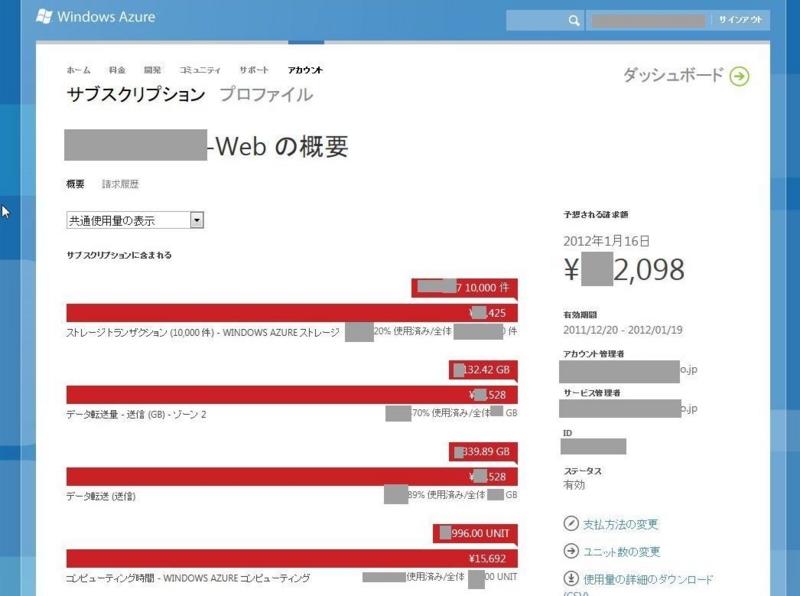This screenshot has height=596, width=800.
Task: Click the 996.00 UNIT usage label
Action: click(476, 533)
